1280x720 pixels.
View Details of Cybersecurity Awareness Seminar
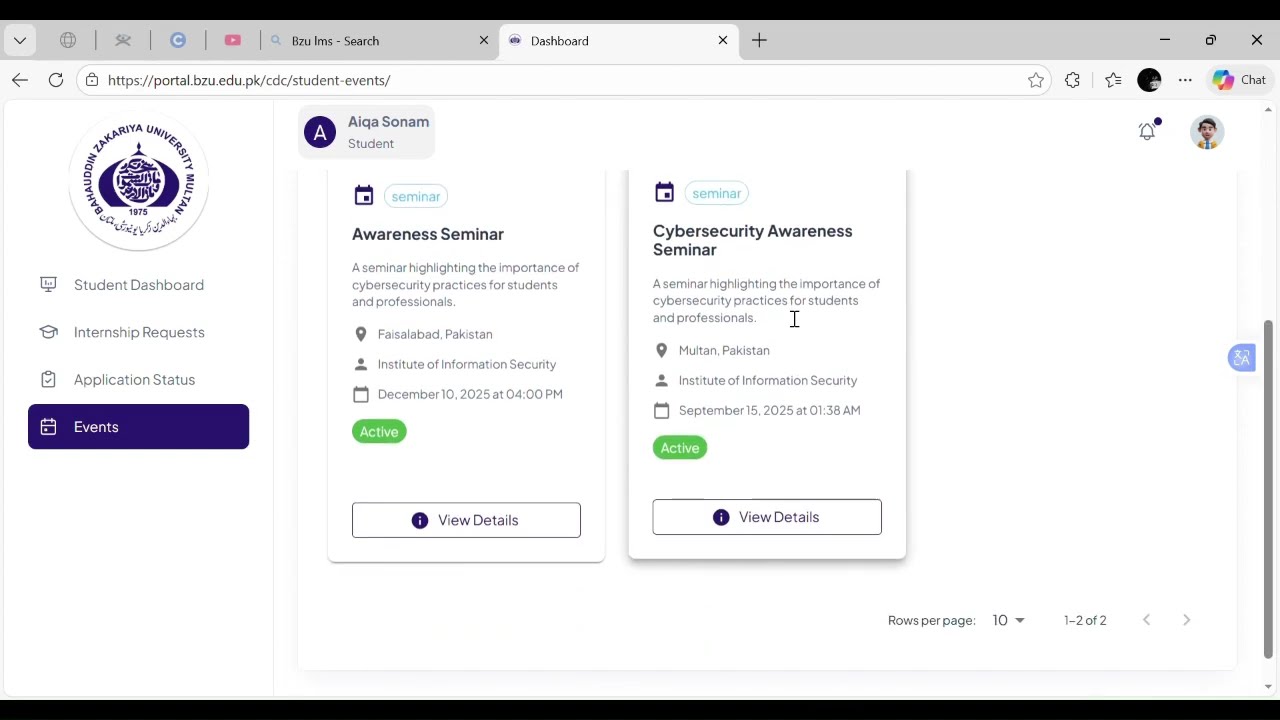point(767,517)
